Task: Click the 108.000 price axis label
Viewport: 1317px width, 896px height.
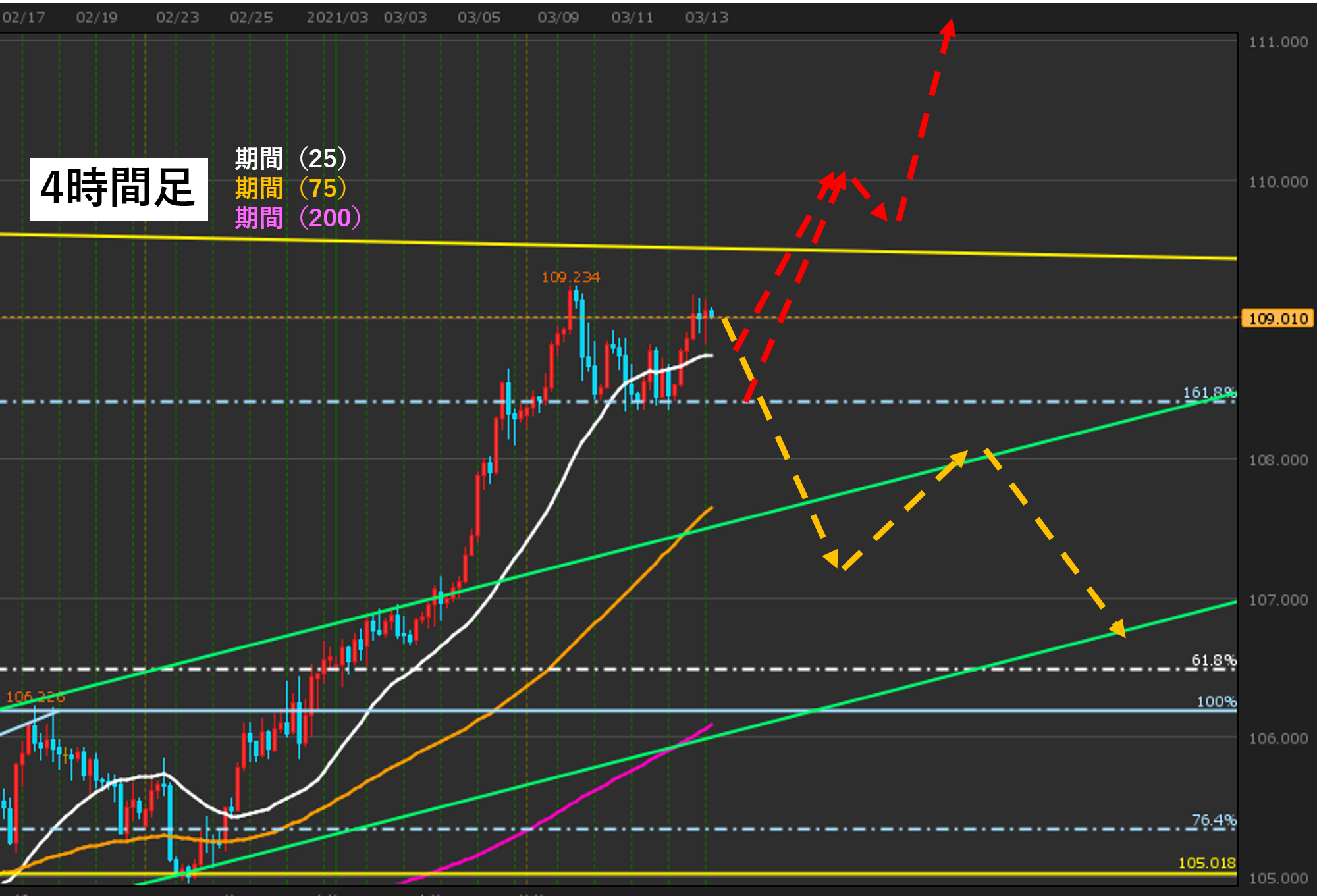Action: (1277, 460)
